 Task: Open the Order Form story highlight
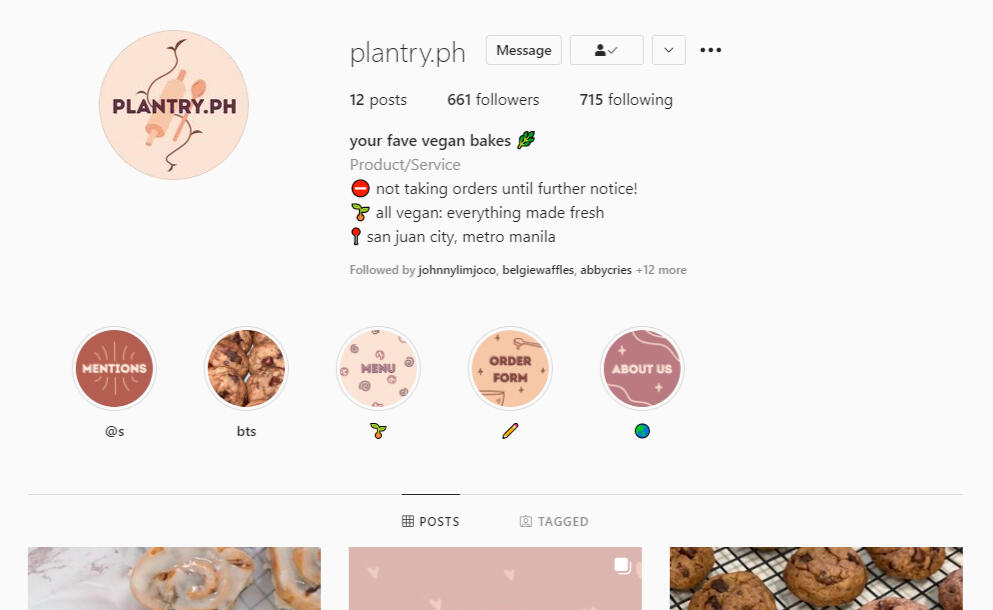pyautogui.click(x=510, y=368)
